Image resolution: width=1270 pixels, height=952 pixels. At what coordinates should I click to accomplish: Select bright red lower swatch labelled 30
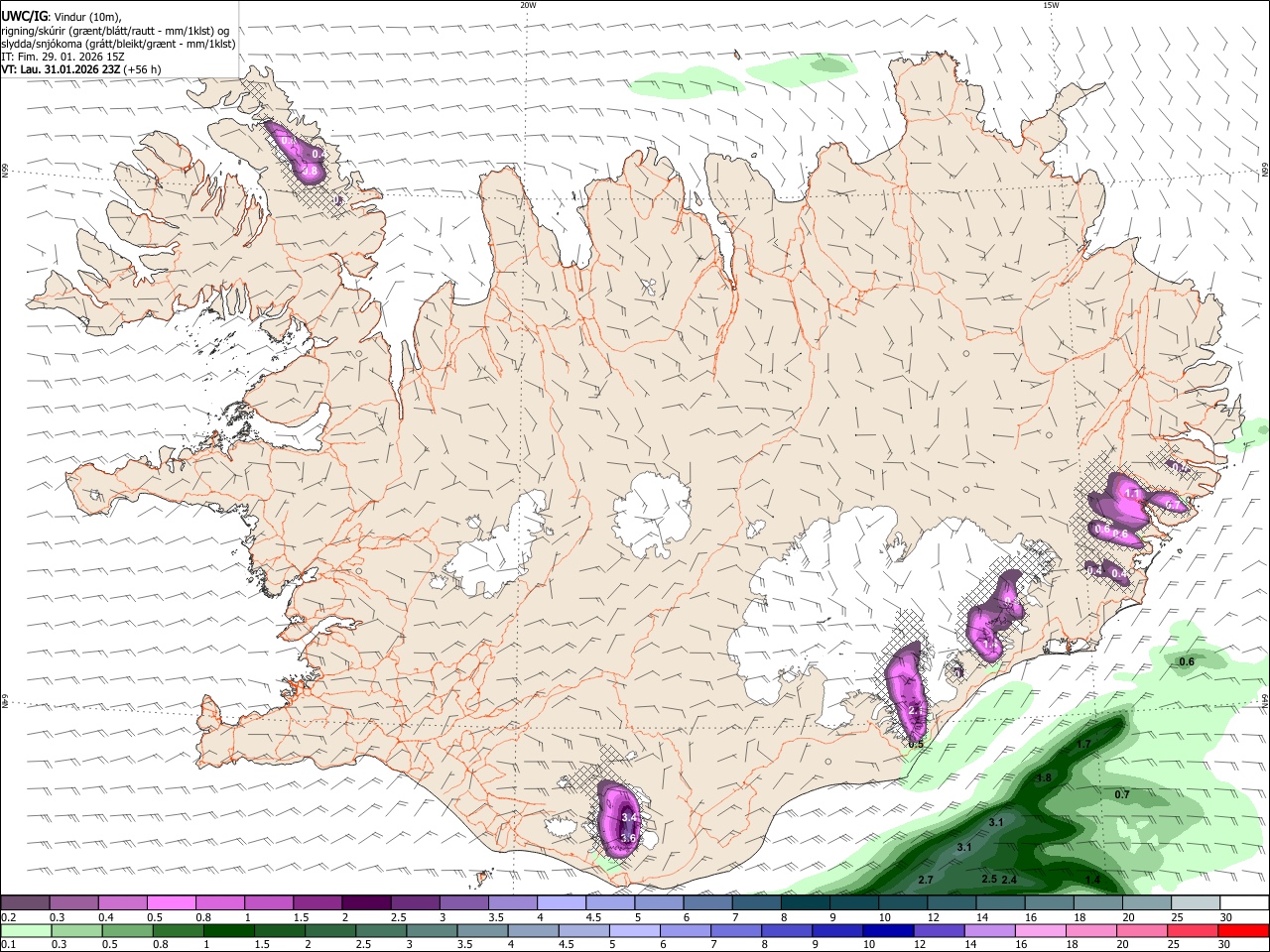tap(1243, 930)
